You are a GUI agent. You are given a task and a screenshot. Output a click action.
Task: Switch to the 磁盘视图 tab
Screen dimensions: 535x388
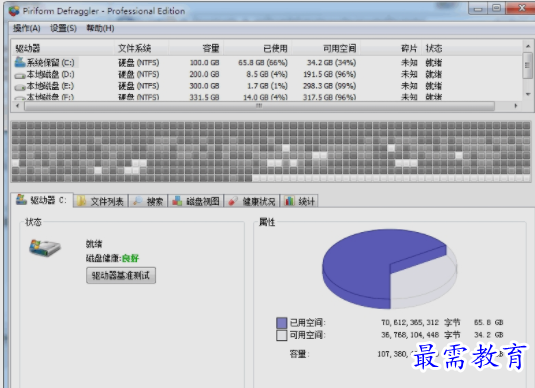(196, 201)
